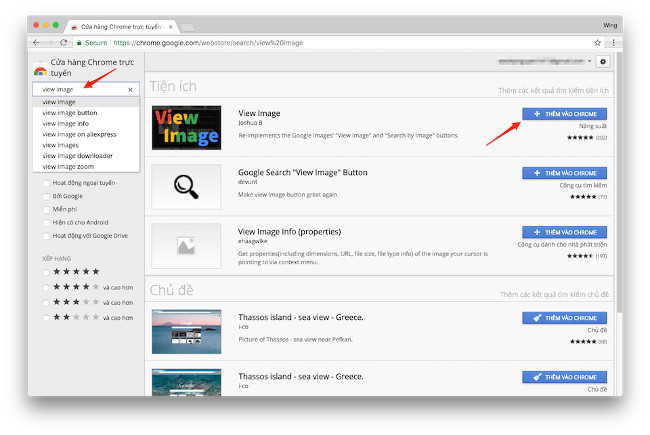Click author name "Joshua B"
650x435 pixels.
[x=250, y=123]
